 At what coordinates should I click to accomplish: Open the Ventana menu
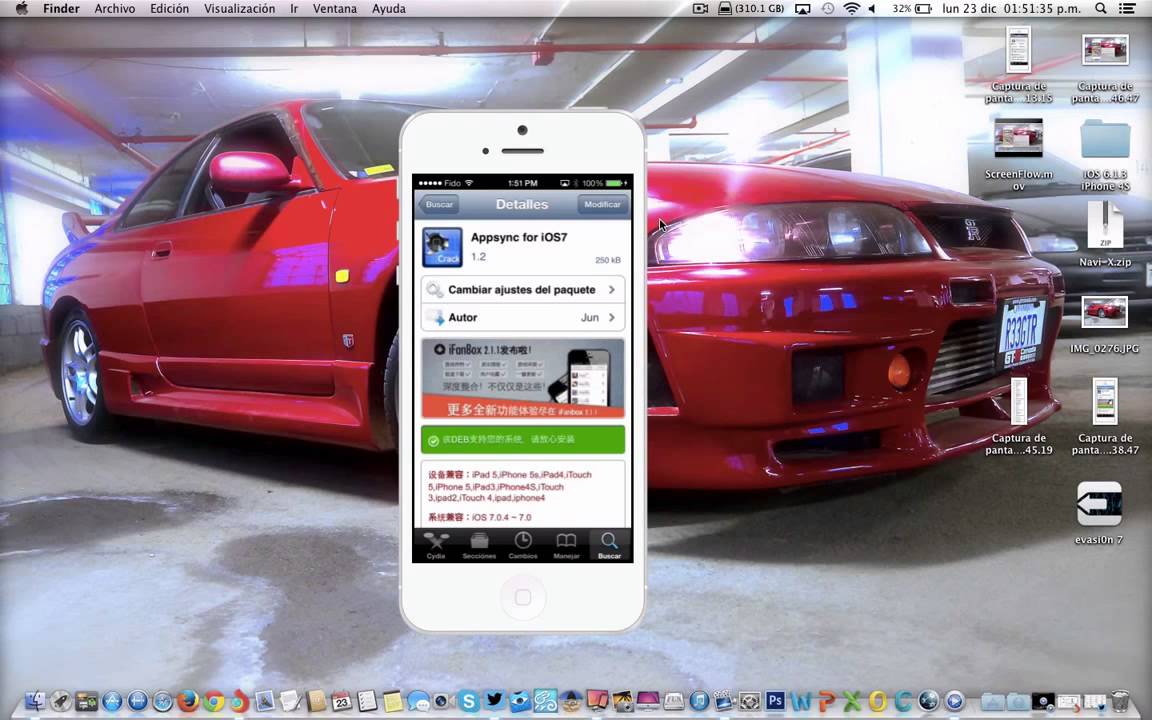334,9
